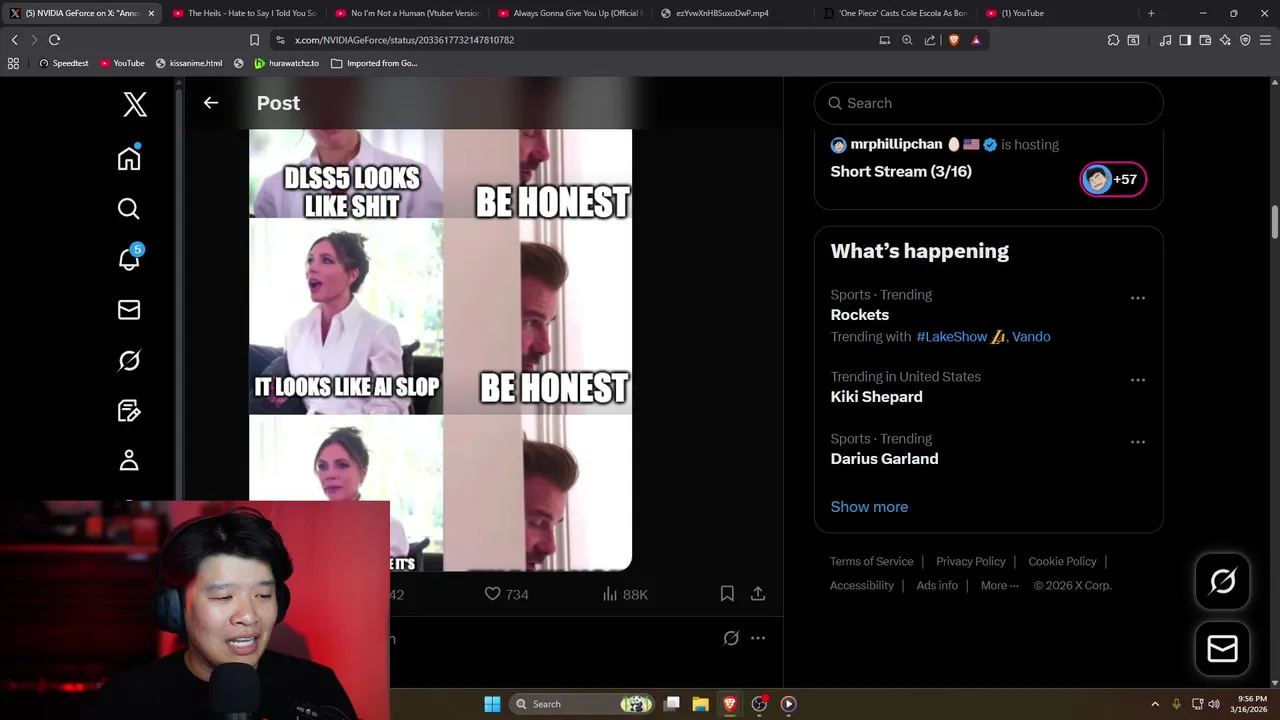
Task: Click the X Search input field
Action: point(989,103)
